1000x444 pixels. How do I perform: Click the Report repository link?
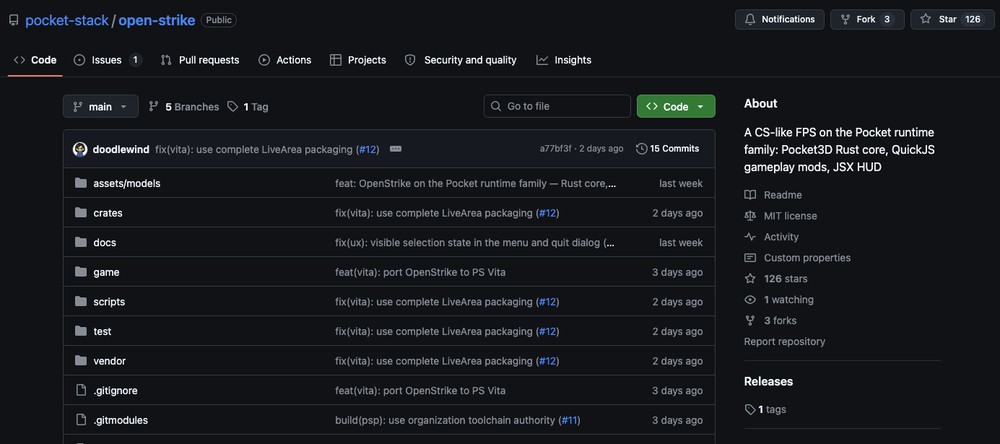(784, 341)
